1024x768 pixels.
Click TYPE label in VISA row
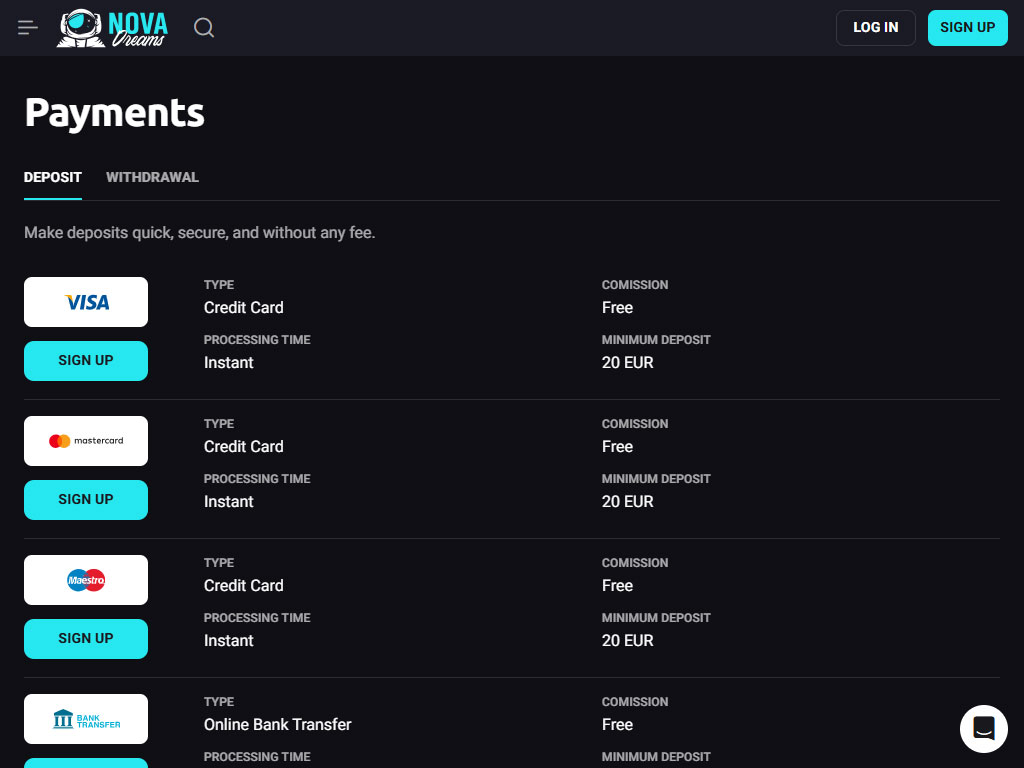coord(219,285)
